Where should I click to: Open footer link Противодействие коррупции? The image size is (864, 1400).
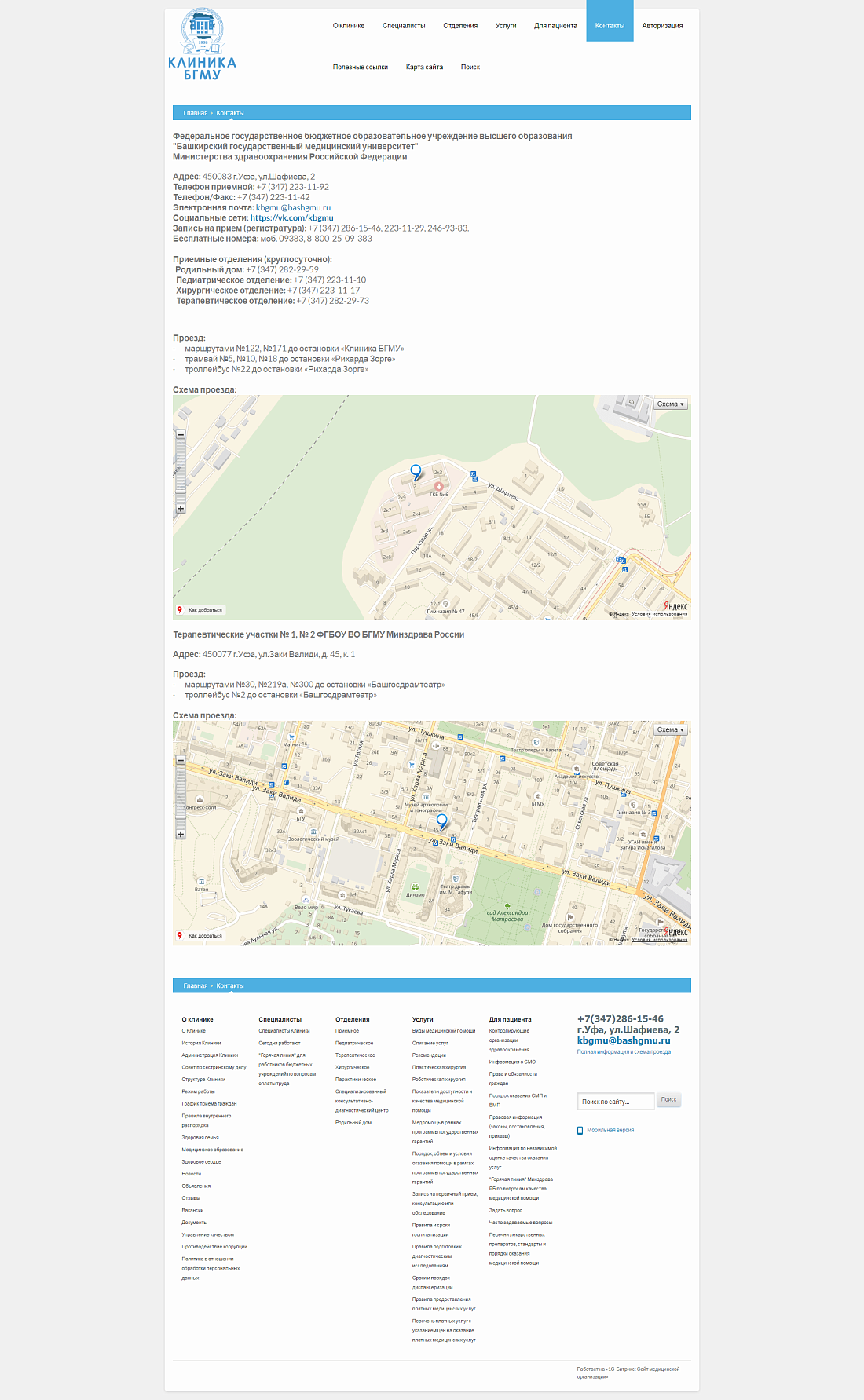(x=214, y=1247)
